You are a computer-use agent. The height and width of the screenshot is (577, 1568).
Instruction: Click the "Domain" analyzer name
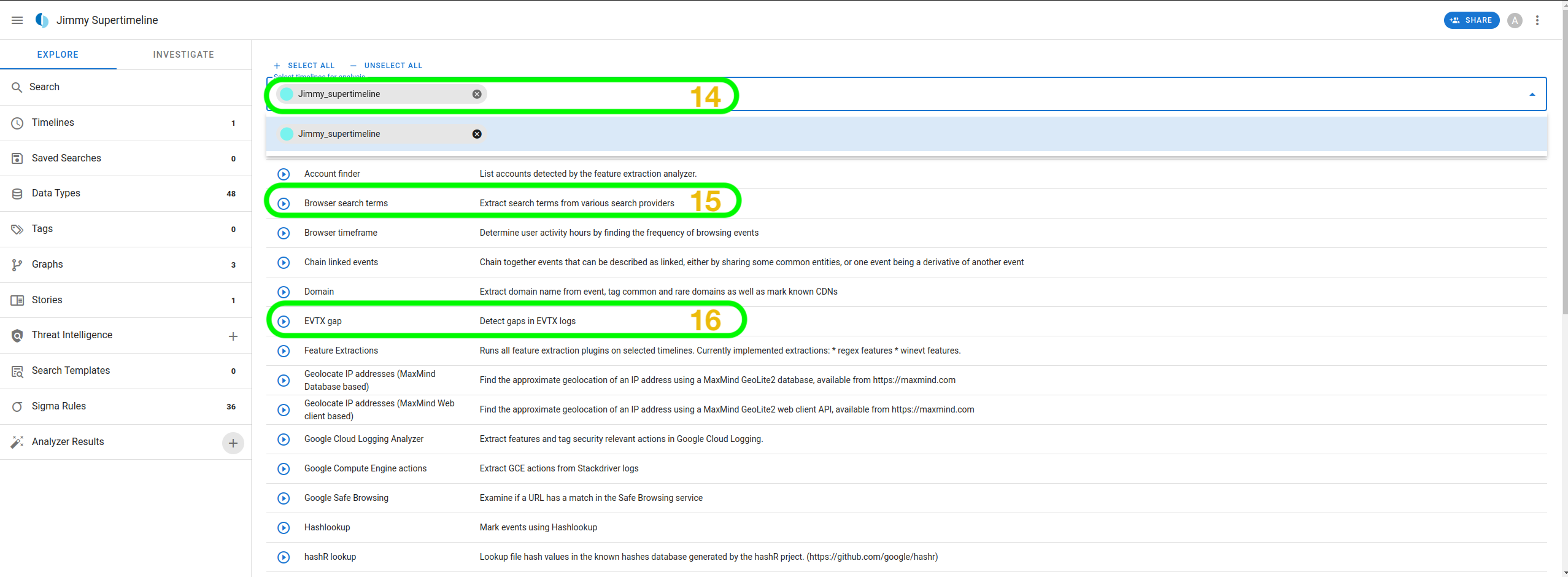tap(319, 292)
